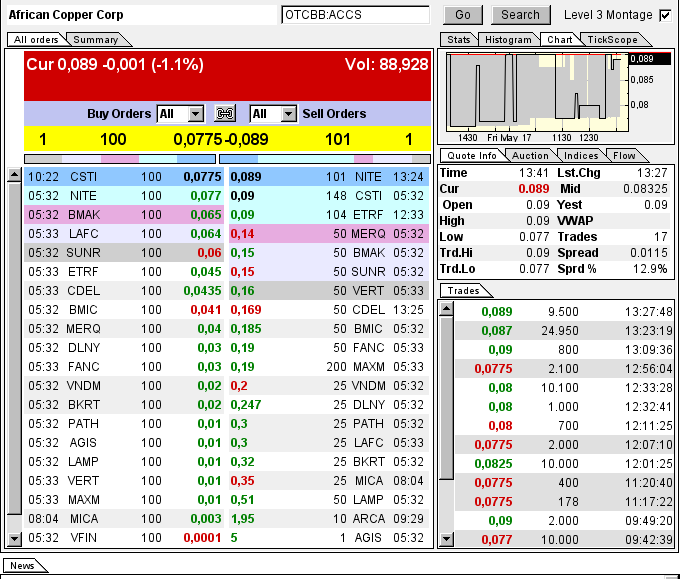The image size is (680, 579).
Task: Click the OTCBB:ACCS symbol input field
Action: click(355, 15)
